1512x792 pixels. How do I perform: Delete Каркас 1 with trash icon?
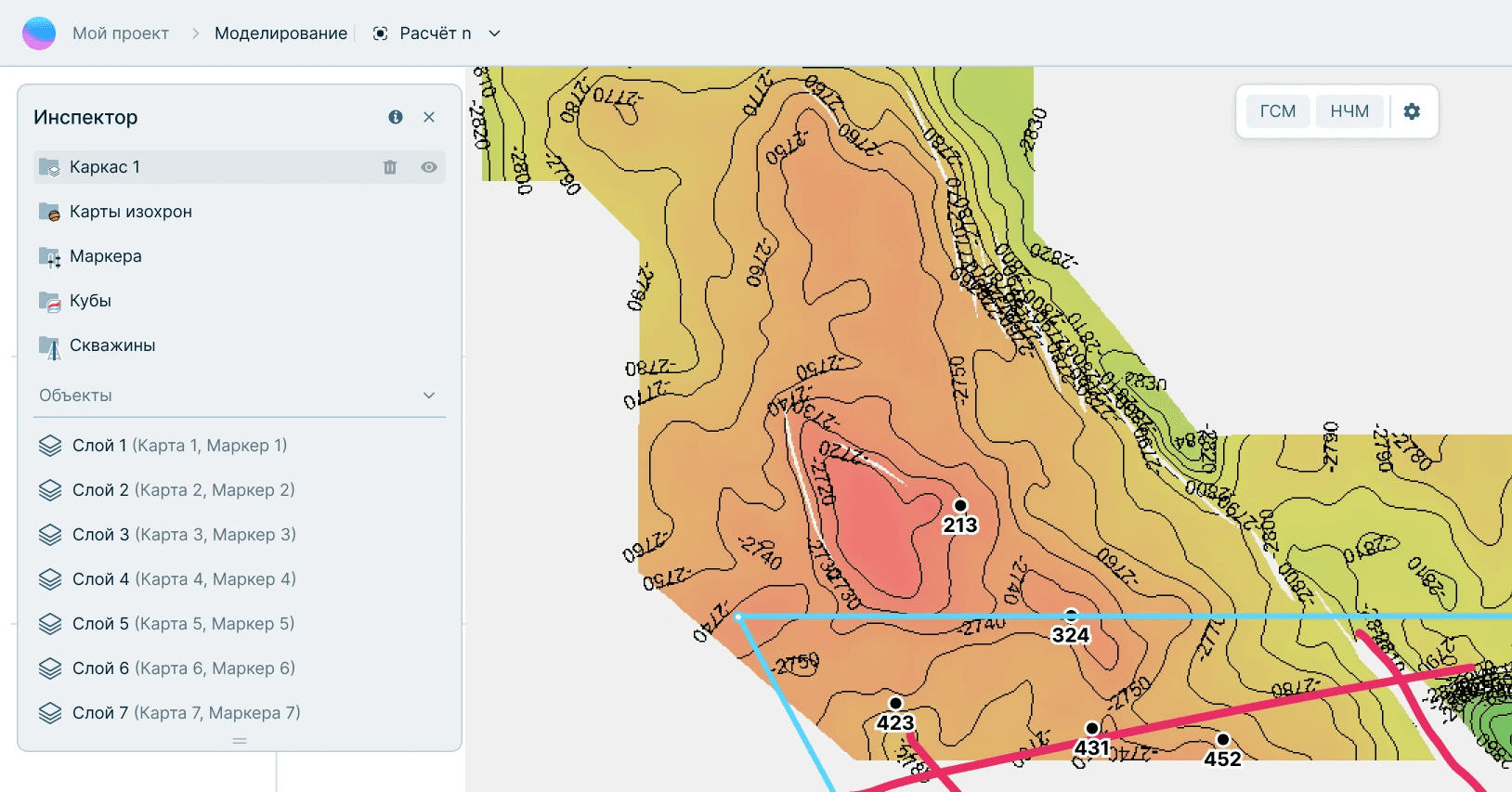point(390,167)
